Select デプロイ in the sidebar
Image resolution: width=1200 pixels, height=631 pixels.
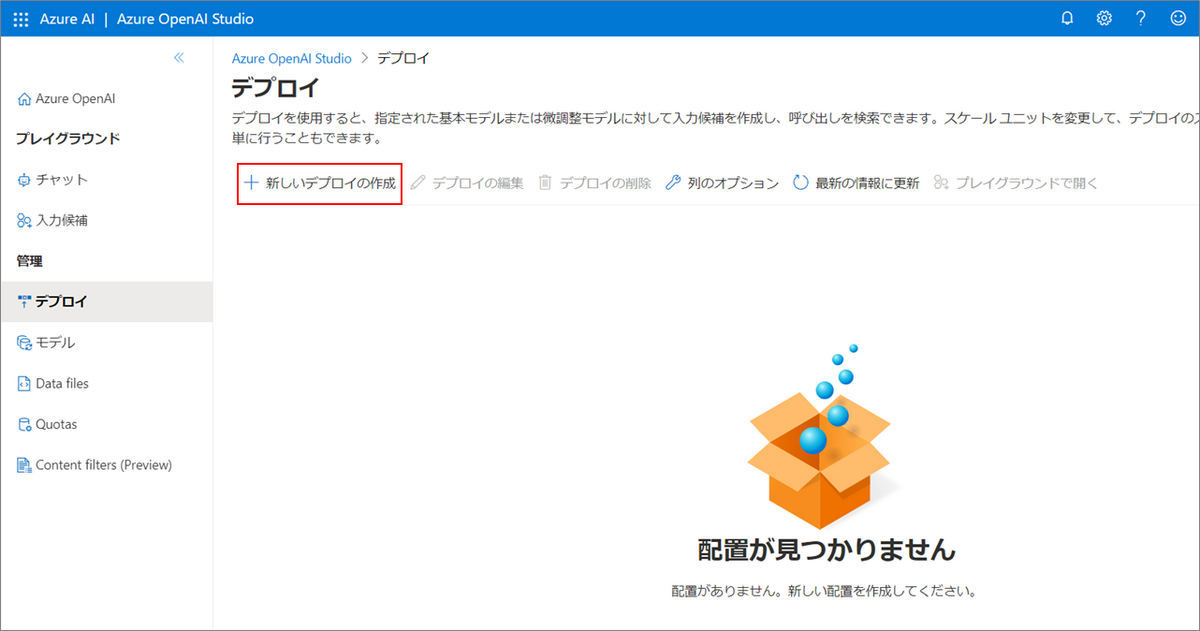106,301
